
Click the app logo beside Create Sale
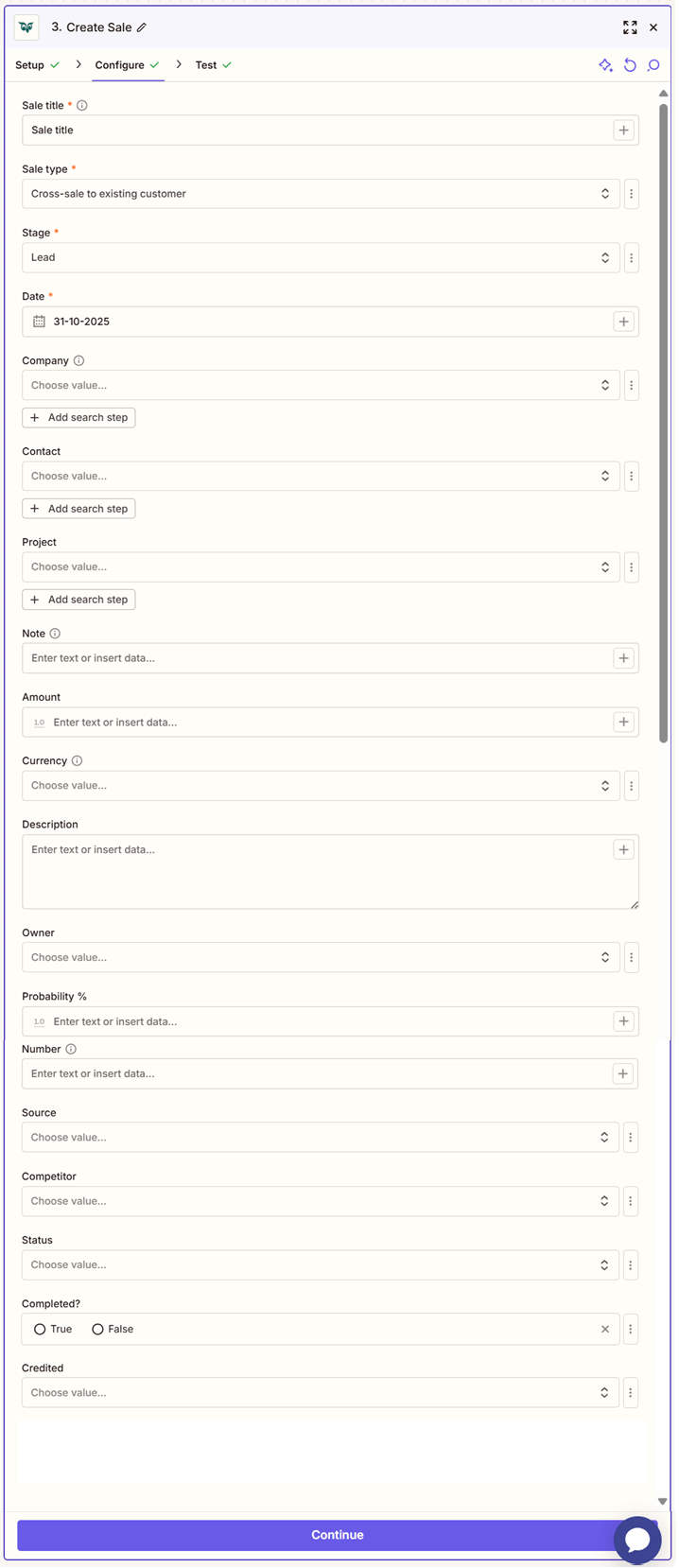[26, 27]
